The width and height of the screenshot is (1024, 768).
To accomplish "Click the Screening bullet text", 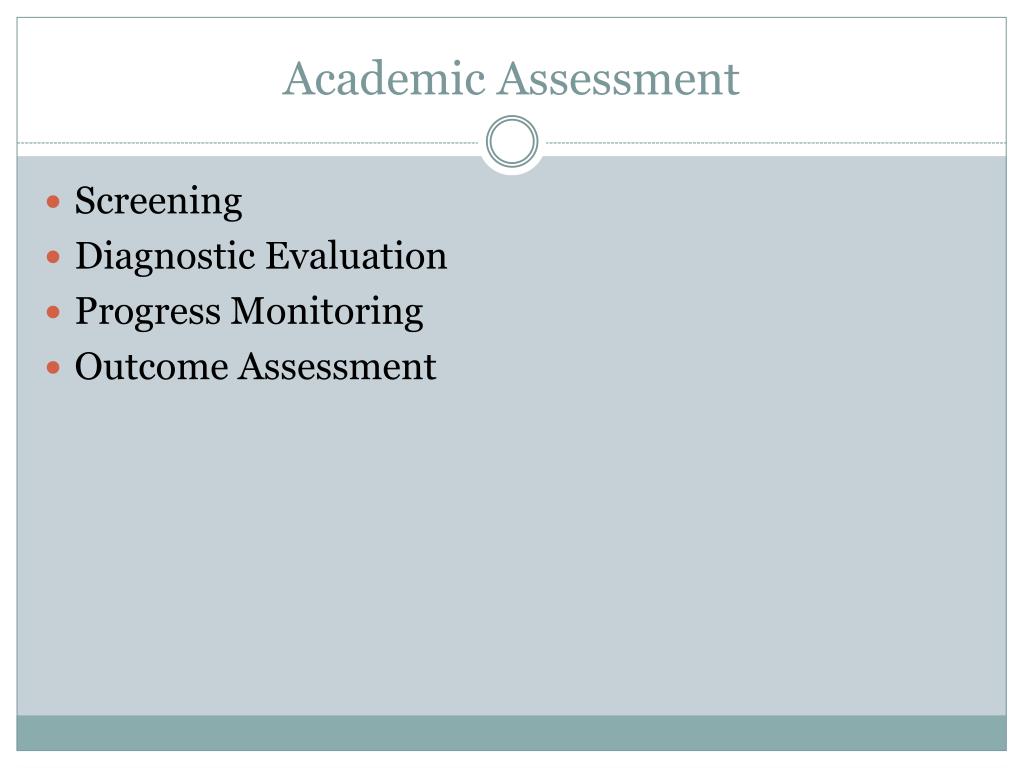I will tap(159, 202).
